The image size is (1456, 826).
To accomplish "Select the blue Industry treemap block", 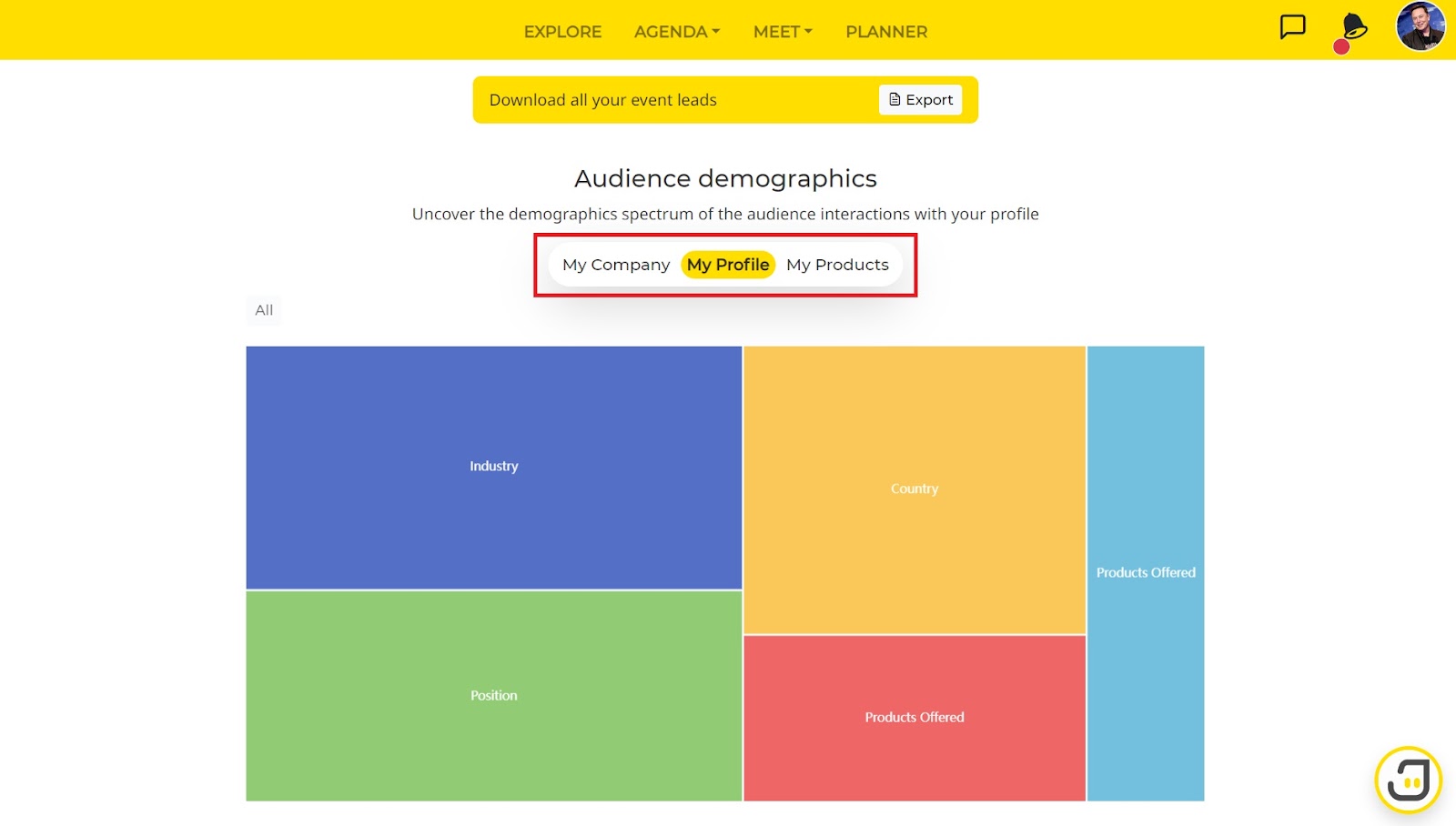I will [x=494, y=468].
